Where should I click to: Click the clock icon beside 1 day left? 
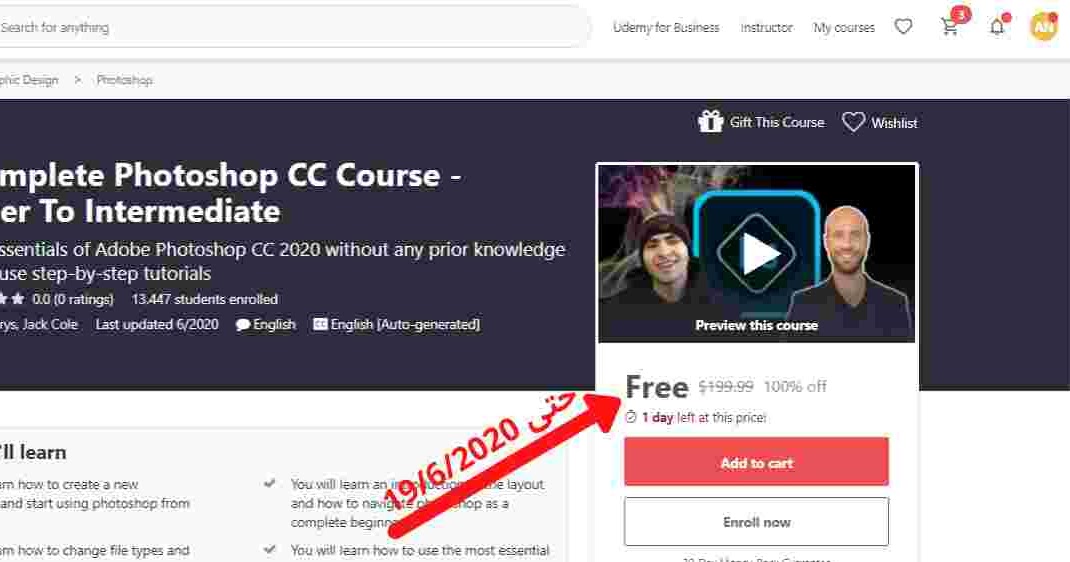(631, 417)
